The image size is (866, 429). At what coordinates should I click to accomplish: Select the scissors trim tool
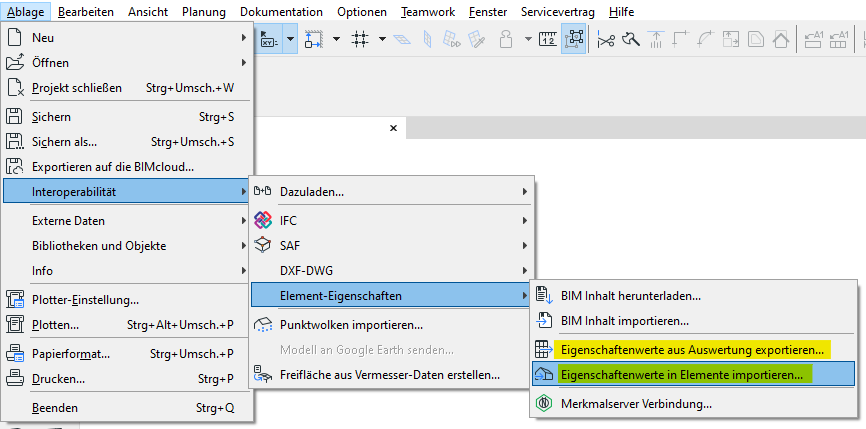coord(606,39)
